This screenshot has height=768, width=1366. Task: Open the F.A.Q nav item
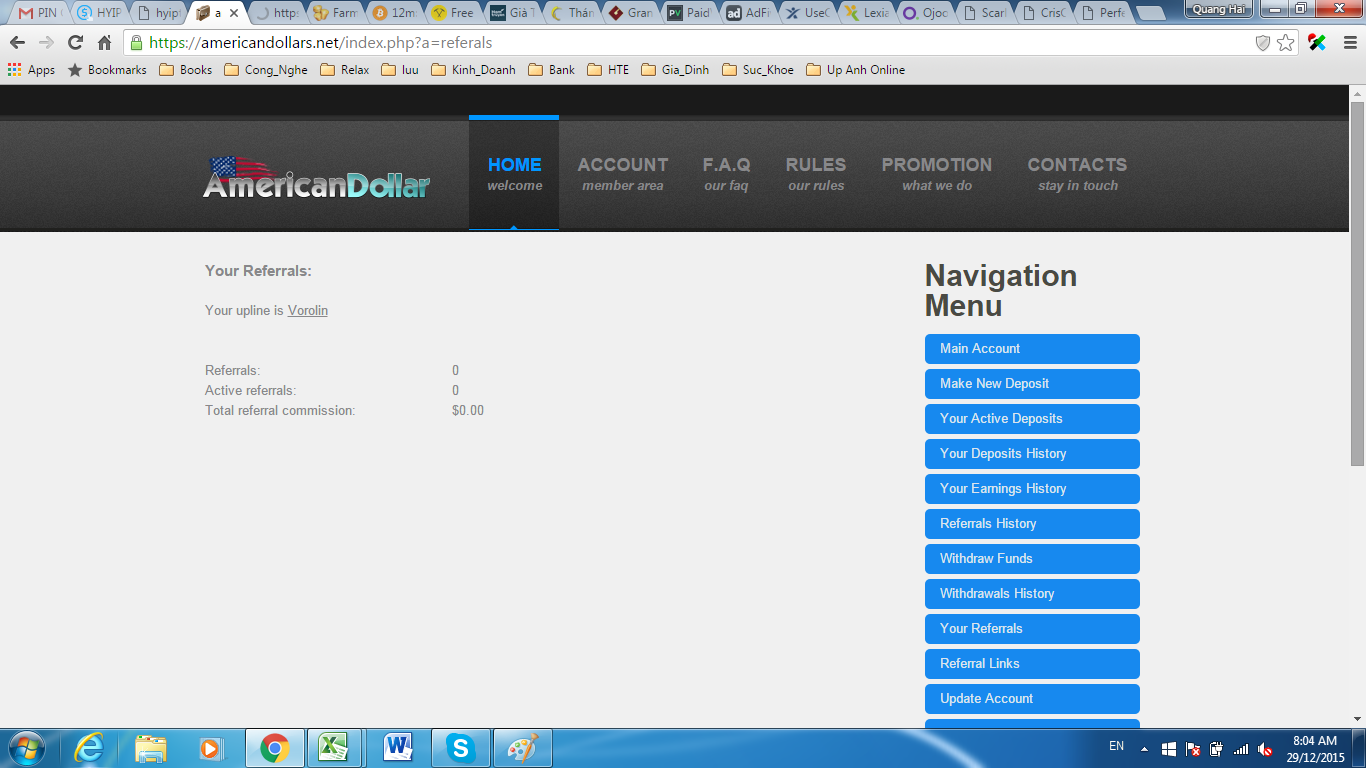[x=727, y=174]
